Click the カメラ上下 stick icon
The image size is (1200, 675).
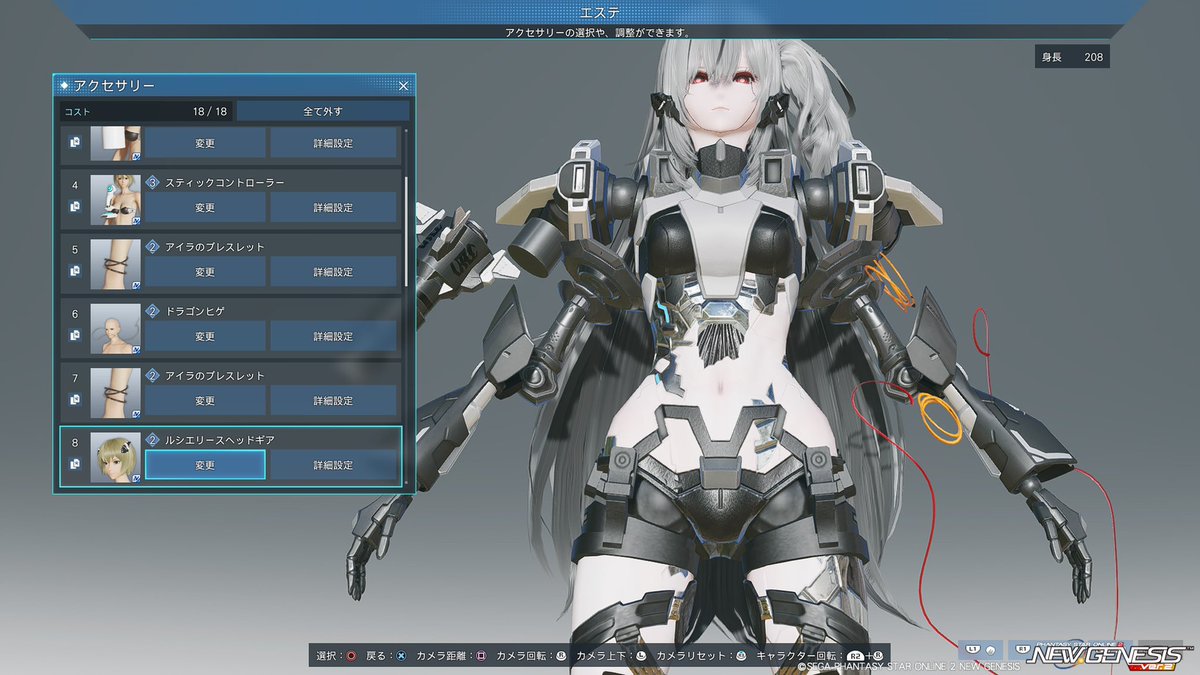tap(641, 657)
